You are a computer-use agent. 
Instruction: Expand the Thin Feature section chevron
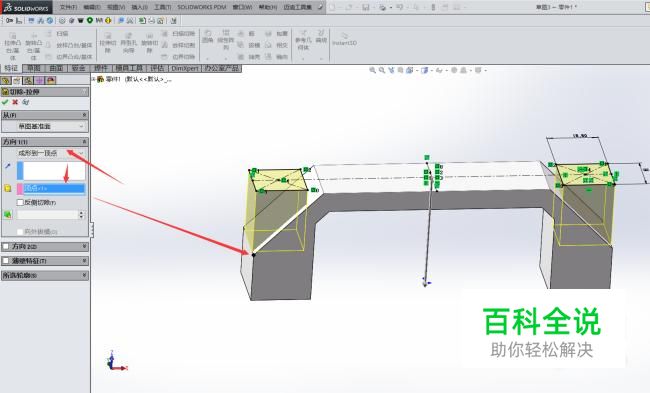click(84, 261)
